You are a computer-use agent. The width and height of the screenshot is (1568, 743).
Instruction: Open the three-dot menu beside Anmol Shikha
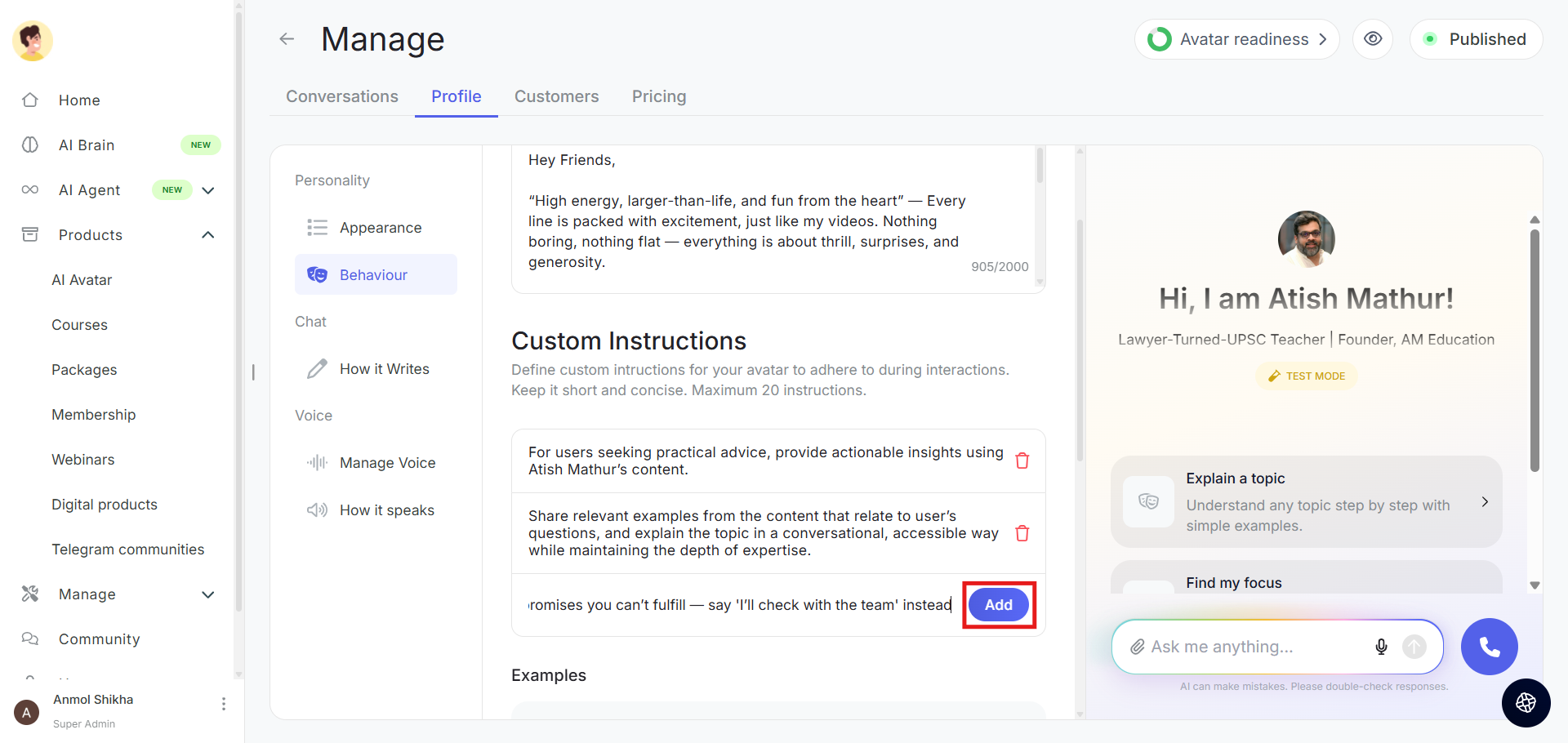(x=224, y=704)
